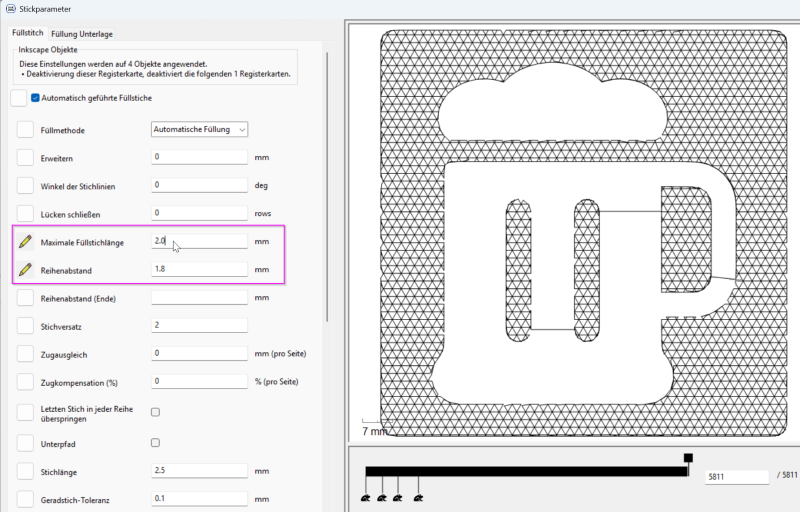Viewport: 800px width, 512px height.
Task: Click the first stitch marker icon below the simulation bar
Action: click(x=366, y=496)
